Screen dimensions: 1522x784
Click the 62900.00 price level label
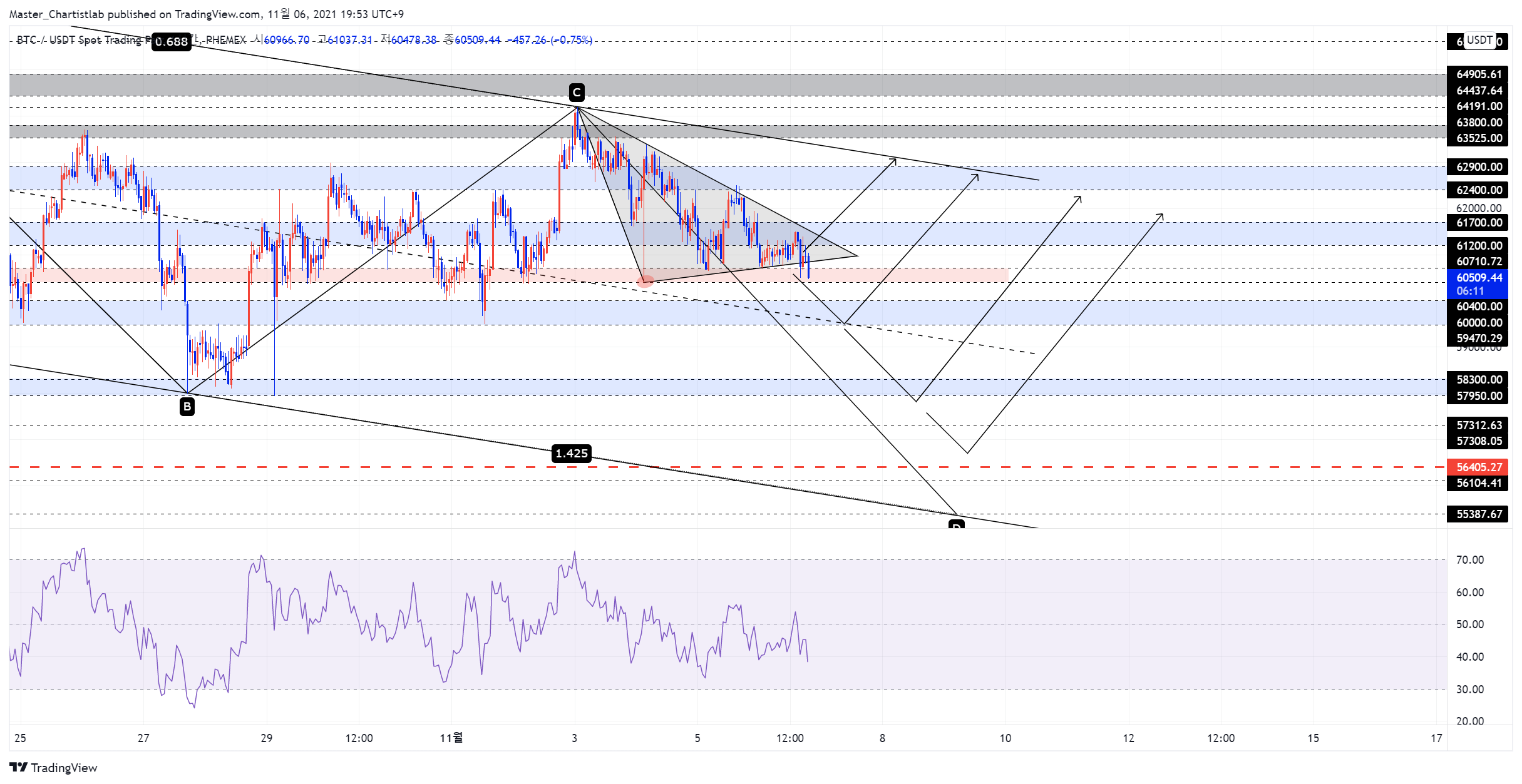pyautogui.click(x=1479, y=167)
